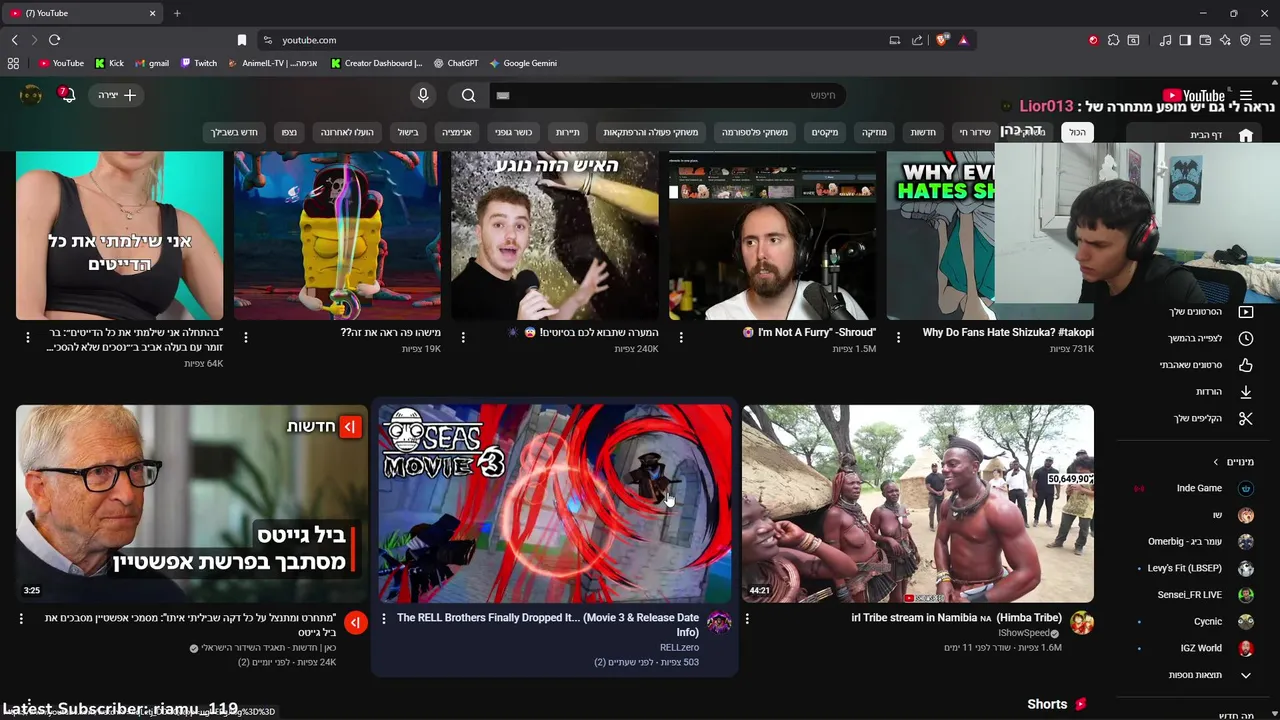Select the Recently uploaded (הועלו לאחרונה) chip
Image resolution: width=1280 pixels, height=720 pixels.
coord(347,132)
